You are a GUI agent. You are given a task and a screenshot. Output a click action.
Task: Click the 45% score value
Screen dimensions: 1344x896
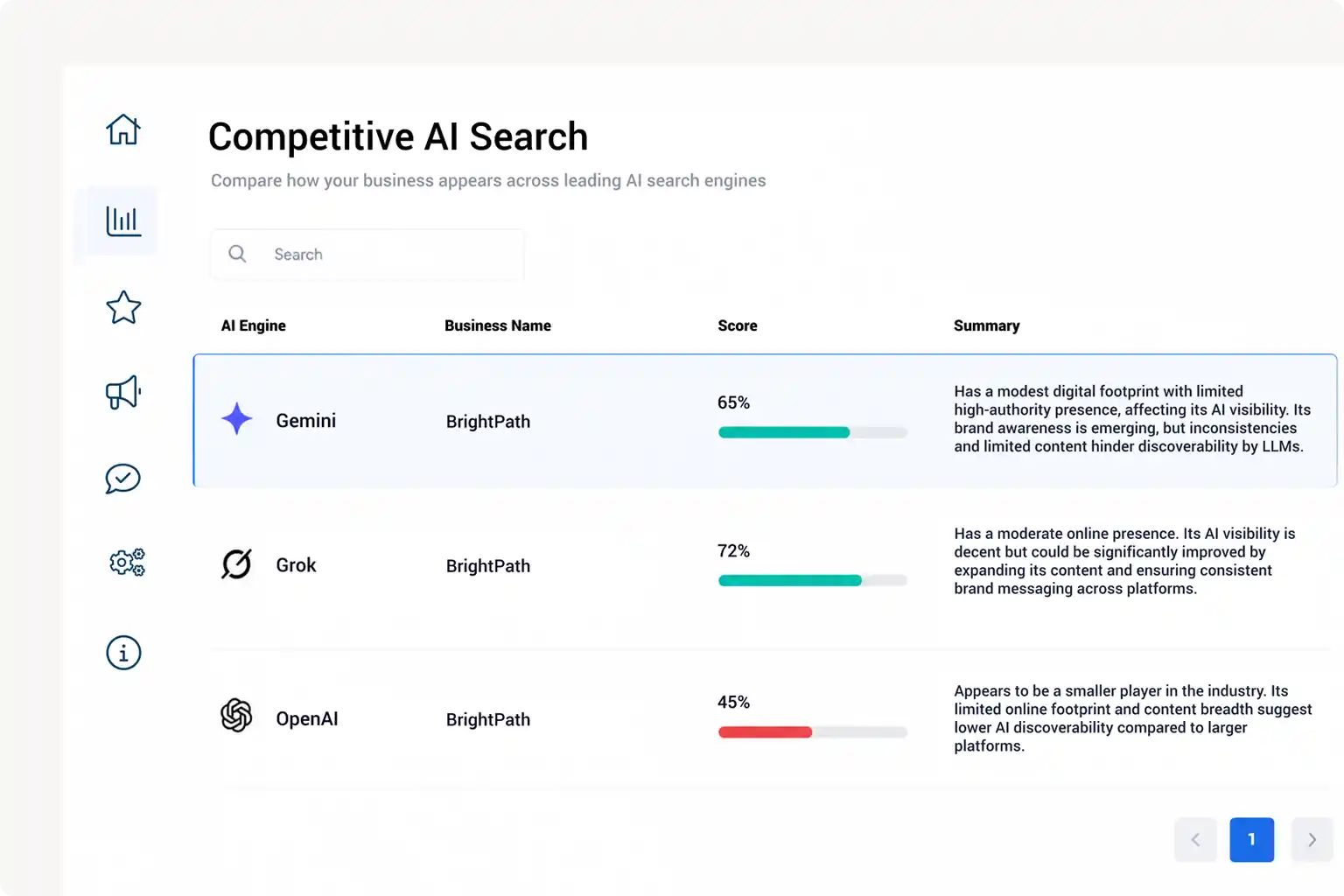pos(734,703)
